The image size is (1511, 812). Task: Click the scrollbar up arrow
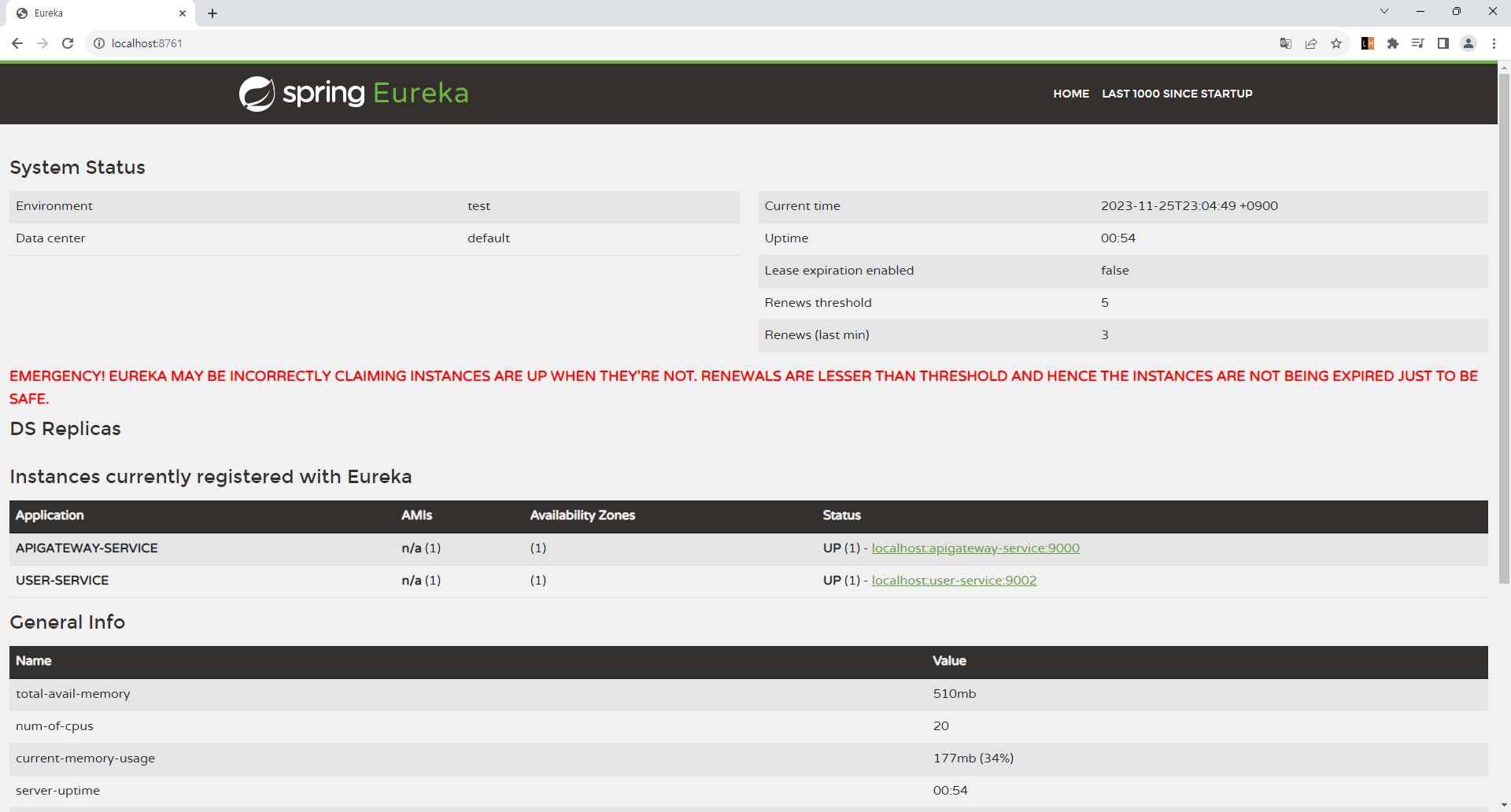[x=1504, y=68]
